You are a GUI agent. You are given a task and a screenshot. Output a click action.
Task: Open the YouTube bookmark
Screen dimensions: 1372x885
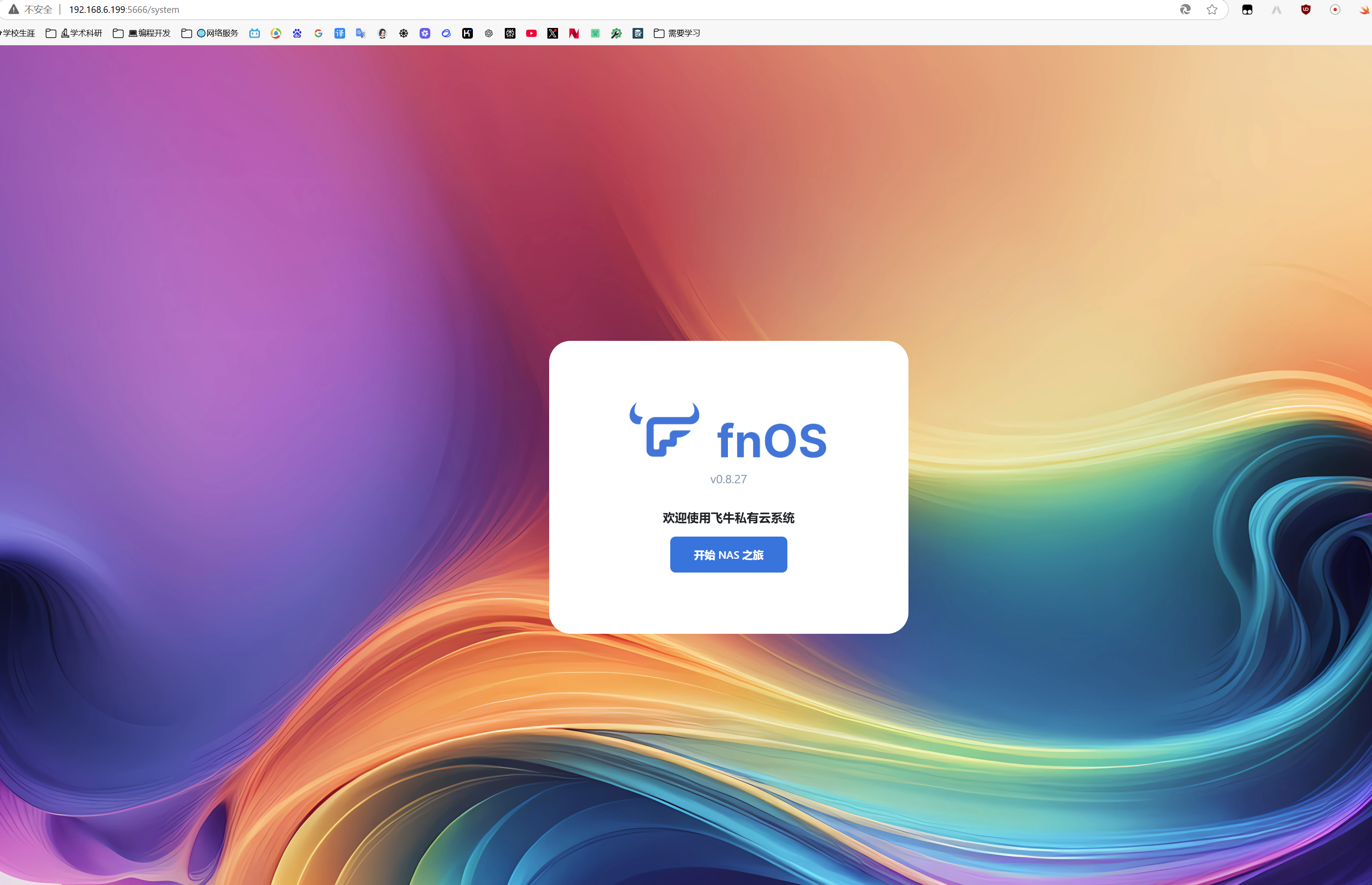[x=531, y=33]
